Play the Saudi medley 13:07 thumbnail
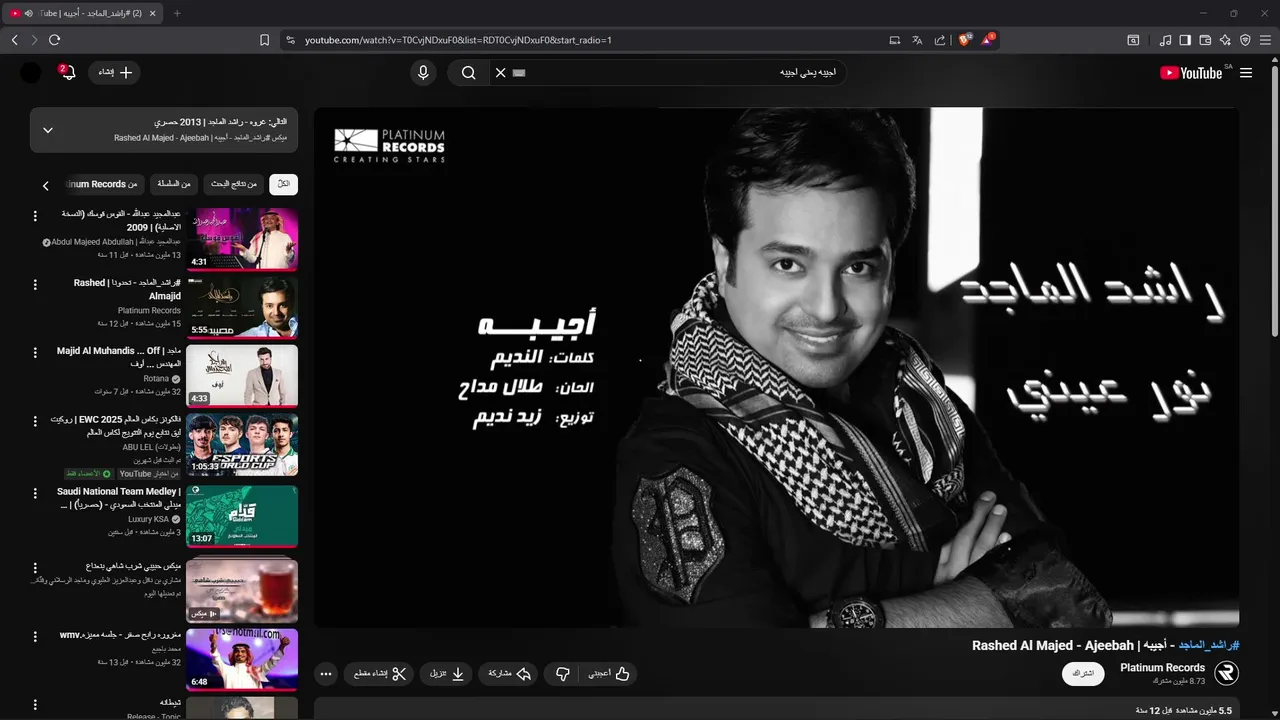This screenshot has width=1280, height=720. point(242,516)
